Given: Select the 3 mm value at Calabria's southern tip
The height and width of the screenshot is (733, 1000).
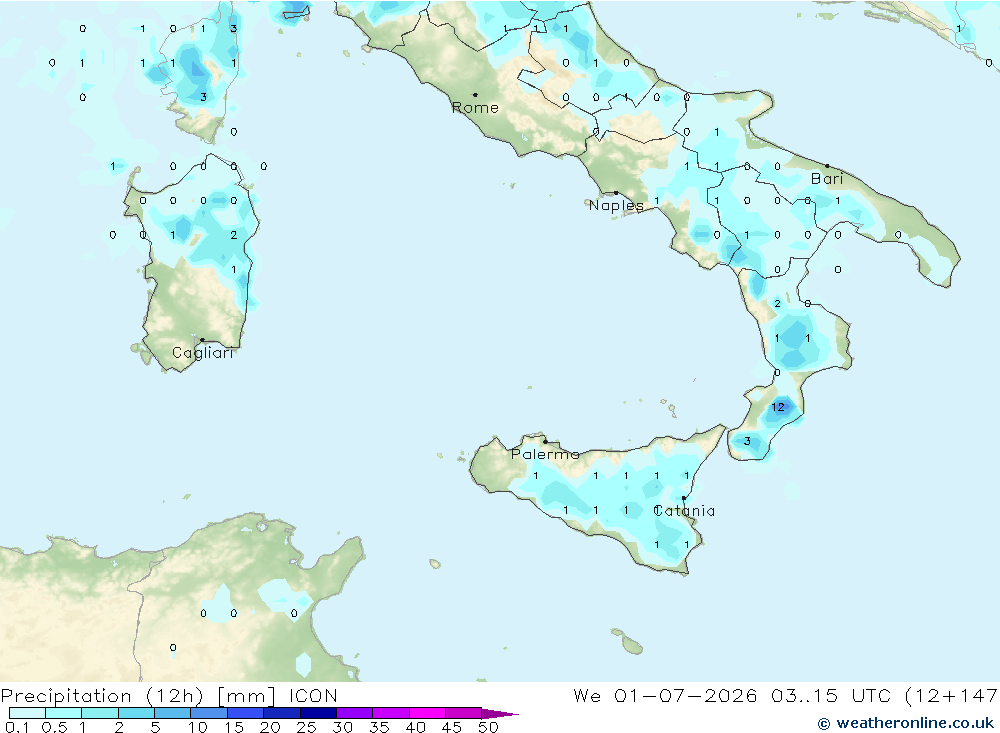Looking at the screenshot, I should point(747,441).
